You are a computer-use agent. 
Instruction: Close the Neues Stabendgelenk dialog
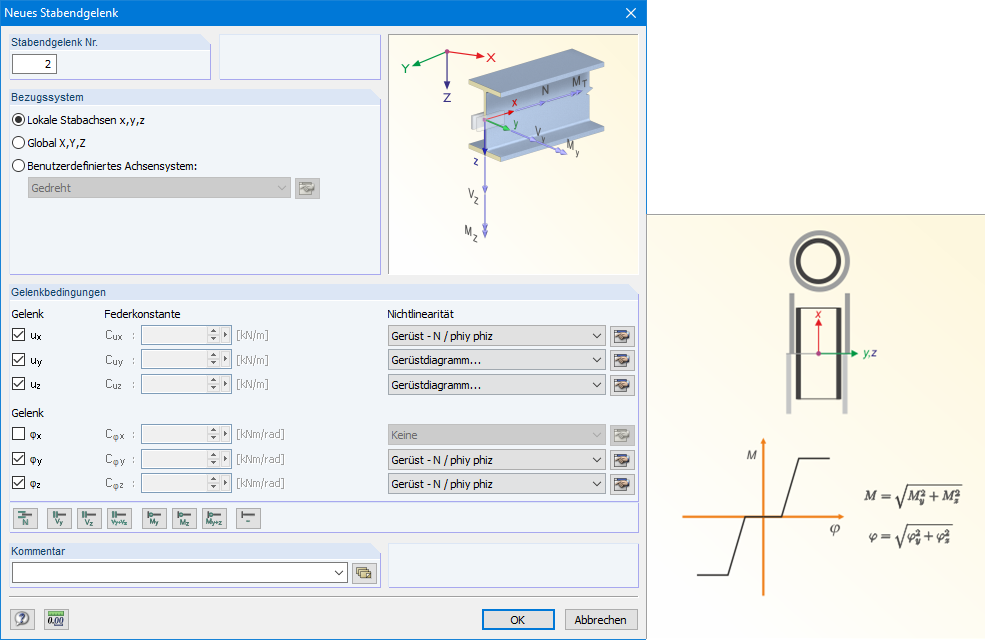631,13
